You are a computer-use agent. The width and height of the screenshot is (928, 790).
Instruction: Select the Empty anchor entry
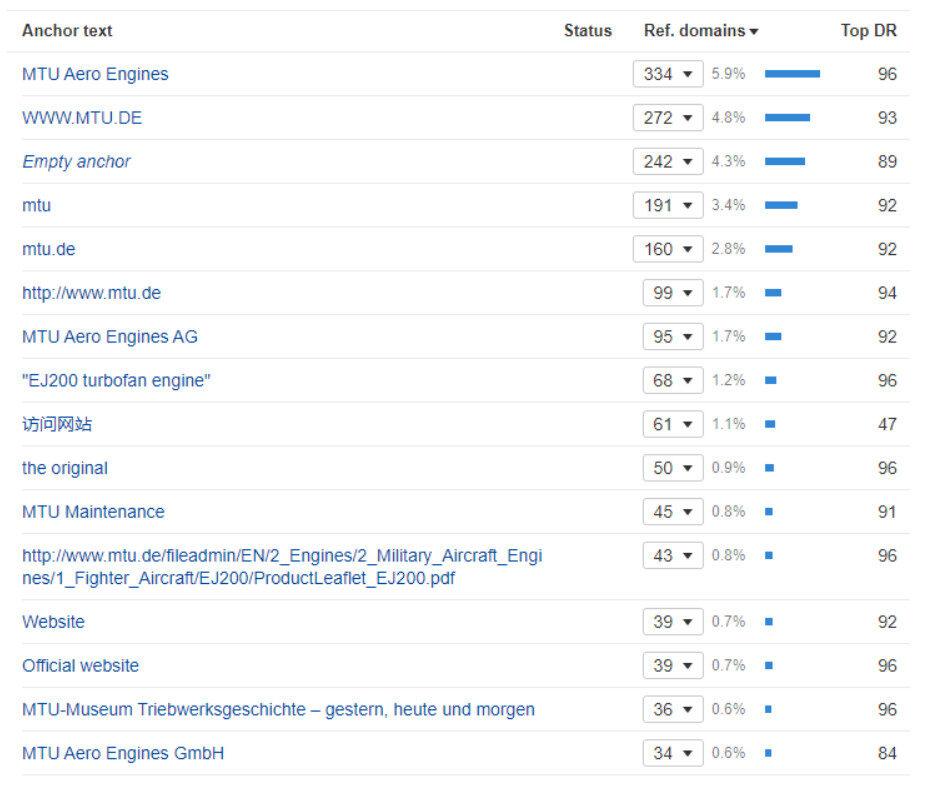coord(76,162)
